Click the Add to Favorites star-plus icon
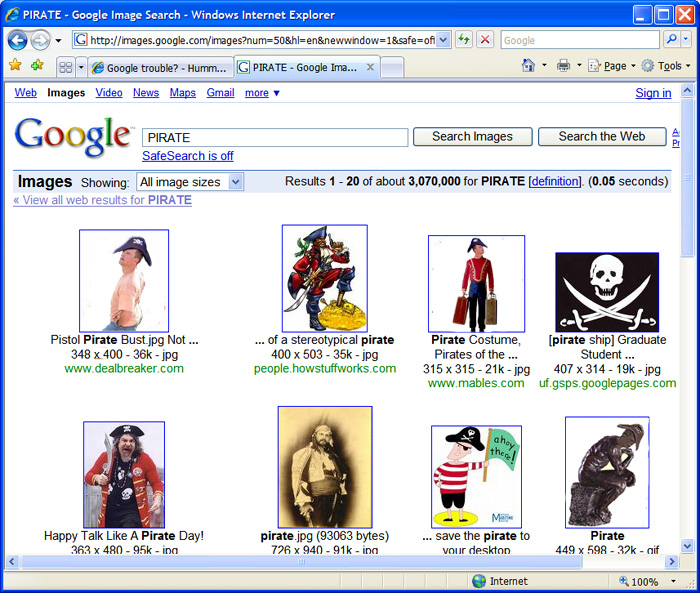This screenshot has height=593, width=700. [x=37, y=65]
